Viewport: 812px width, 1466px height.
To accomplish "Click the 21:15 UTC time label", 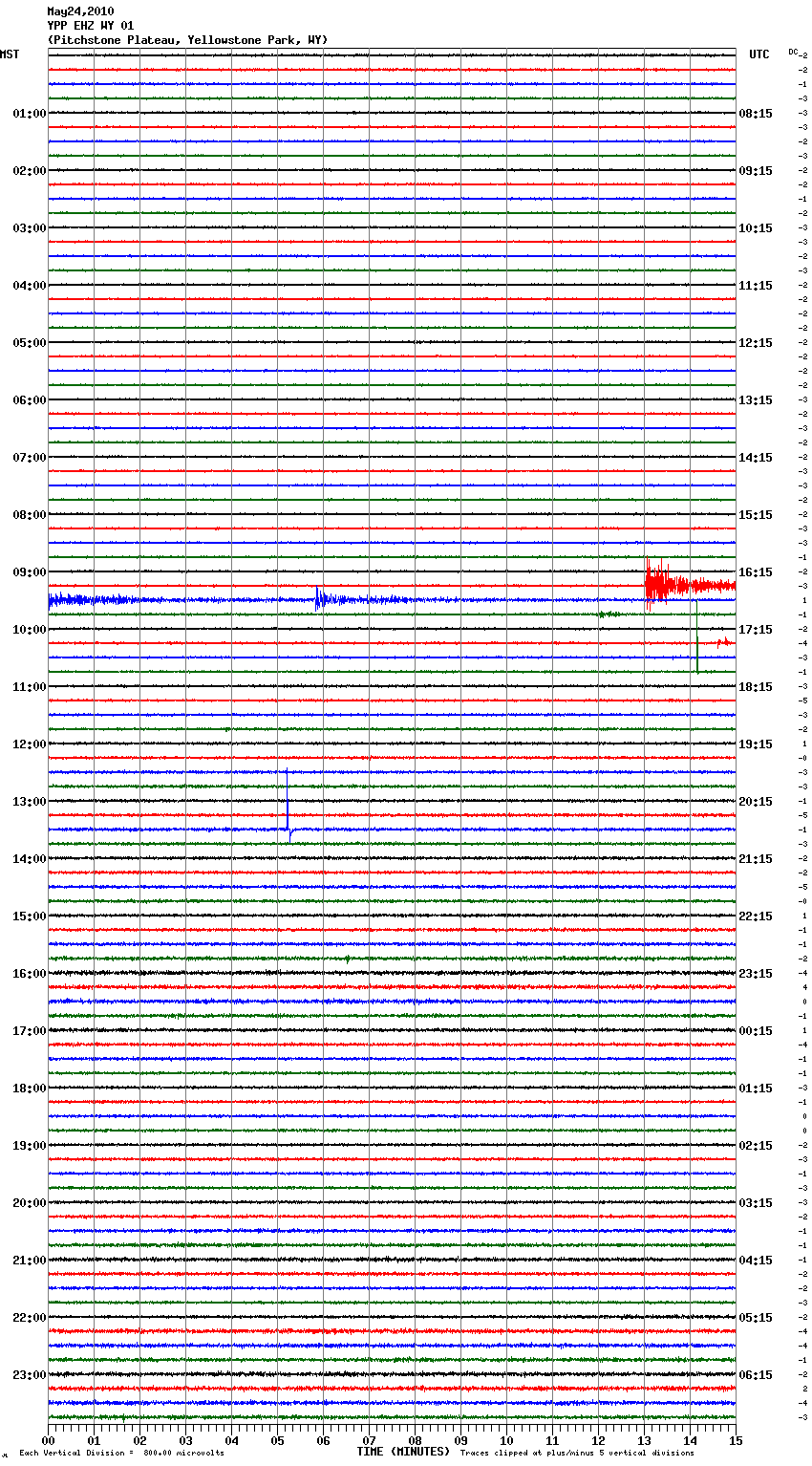I will click(x=756, y=859).
